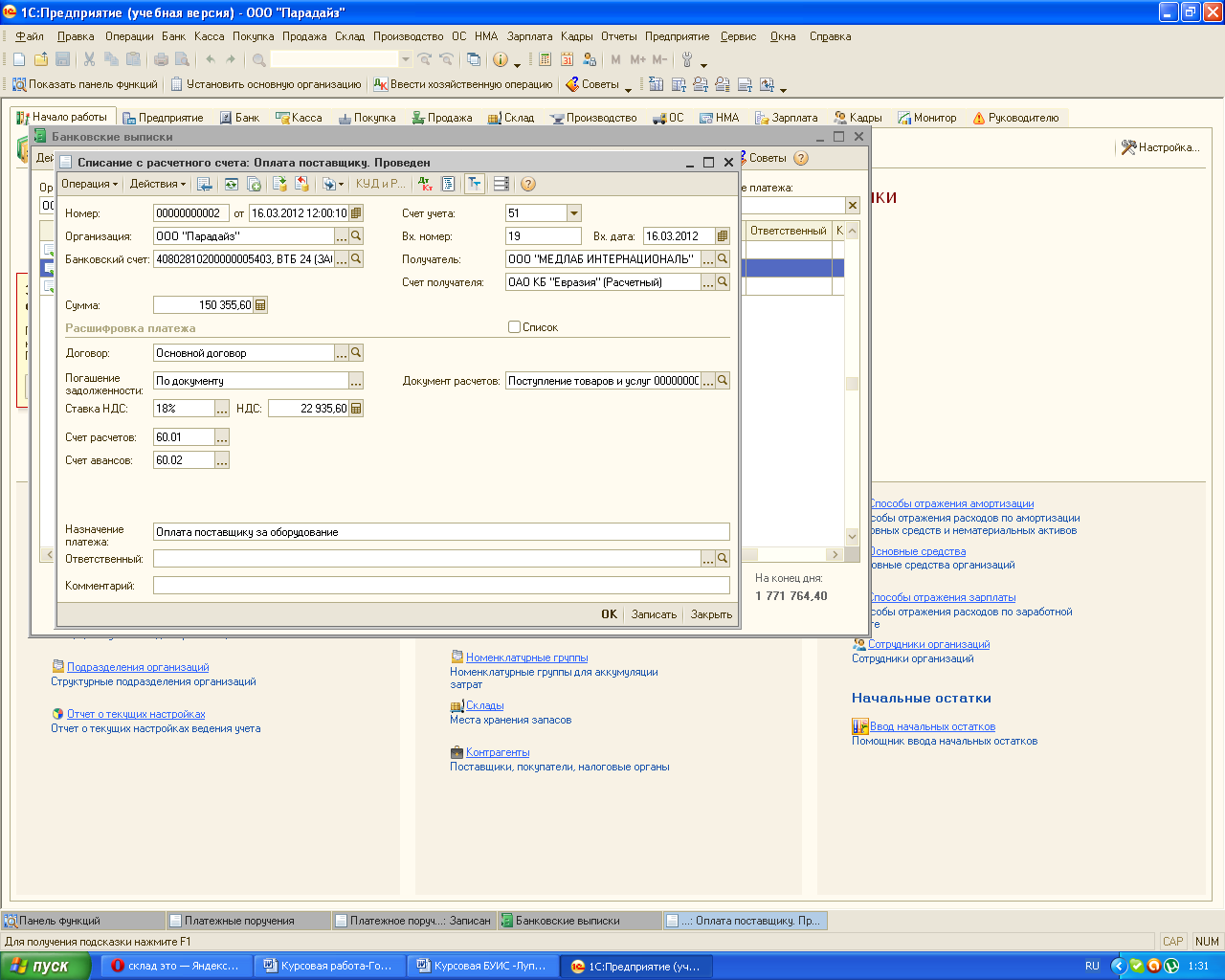Viewport: 1225px width, 980px height.
Task: Open the calendar icon in main toolbar
Action: pyautogui.click(x=568, y=59)
